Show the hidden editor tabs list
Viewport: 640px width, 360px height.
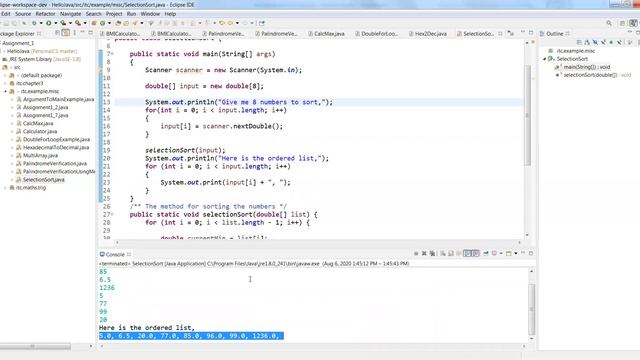click(511, 33)
